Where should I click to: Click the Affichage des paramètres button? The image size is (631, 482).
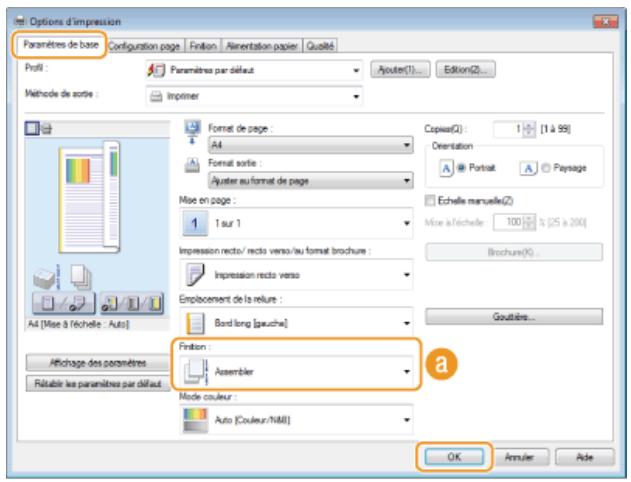(x=98, y=363)
